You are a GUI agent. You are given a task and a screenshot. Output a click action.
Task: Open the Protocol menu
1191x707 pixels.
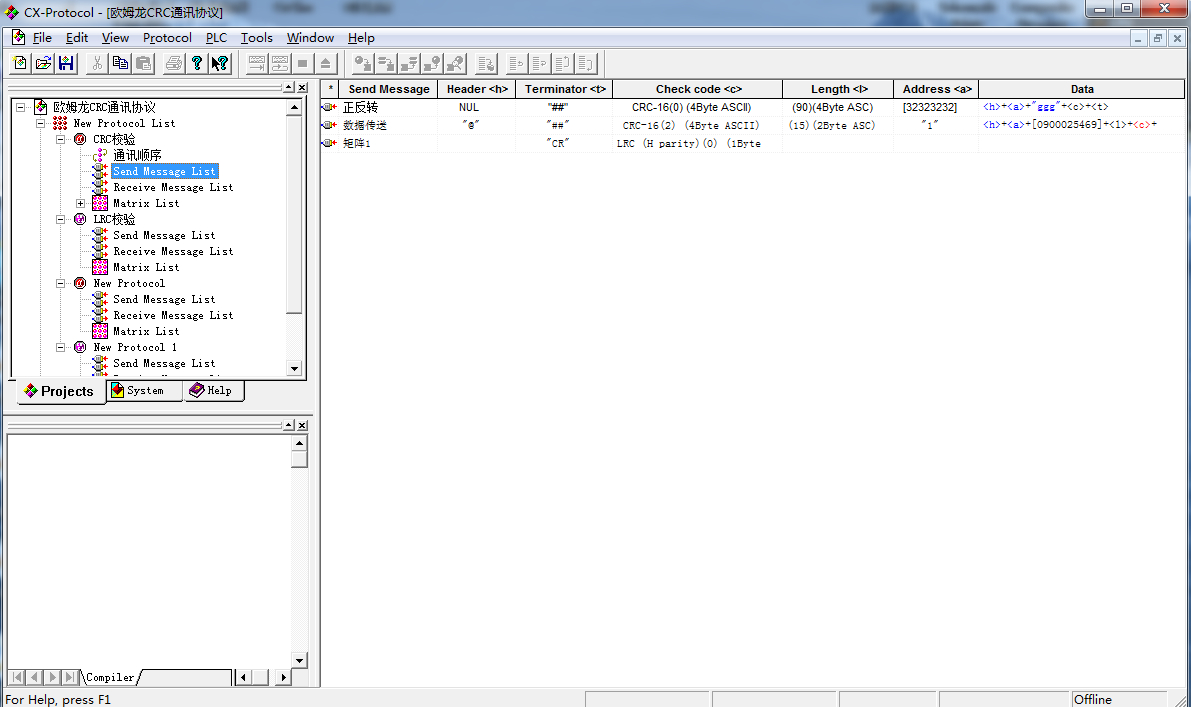click(x=167, y=38)
